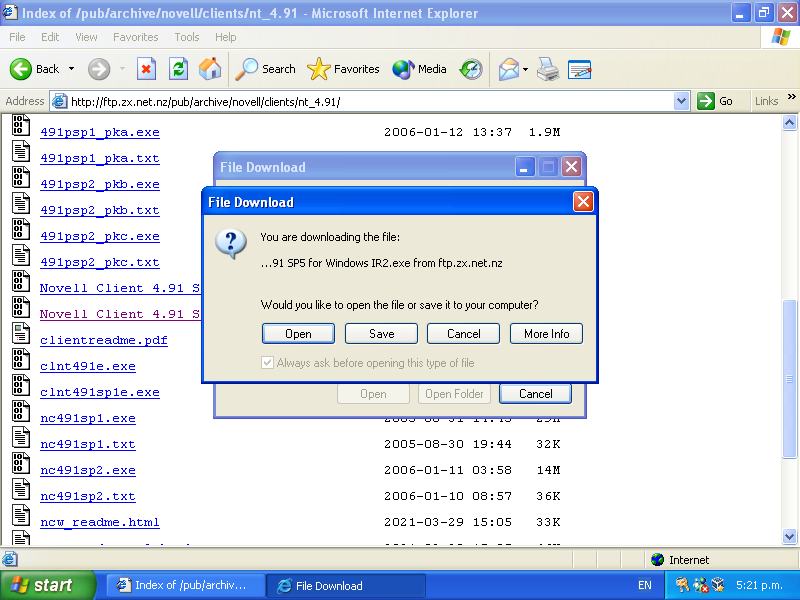Click Open in the File Download prompt
This screenshot has width=800, height=600.
(x=298, y=334)
